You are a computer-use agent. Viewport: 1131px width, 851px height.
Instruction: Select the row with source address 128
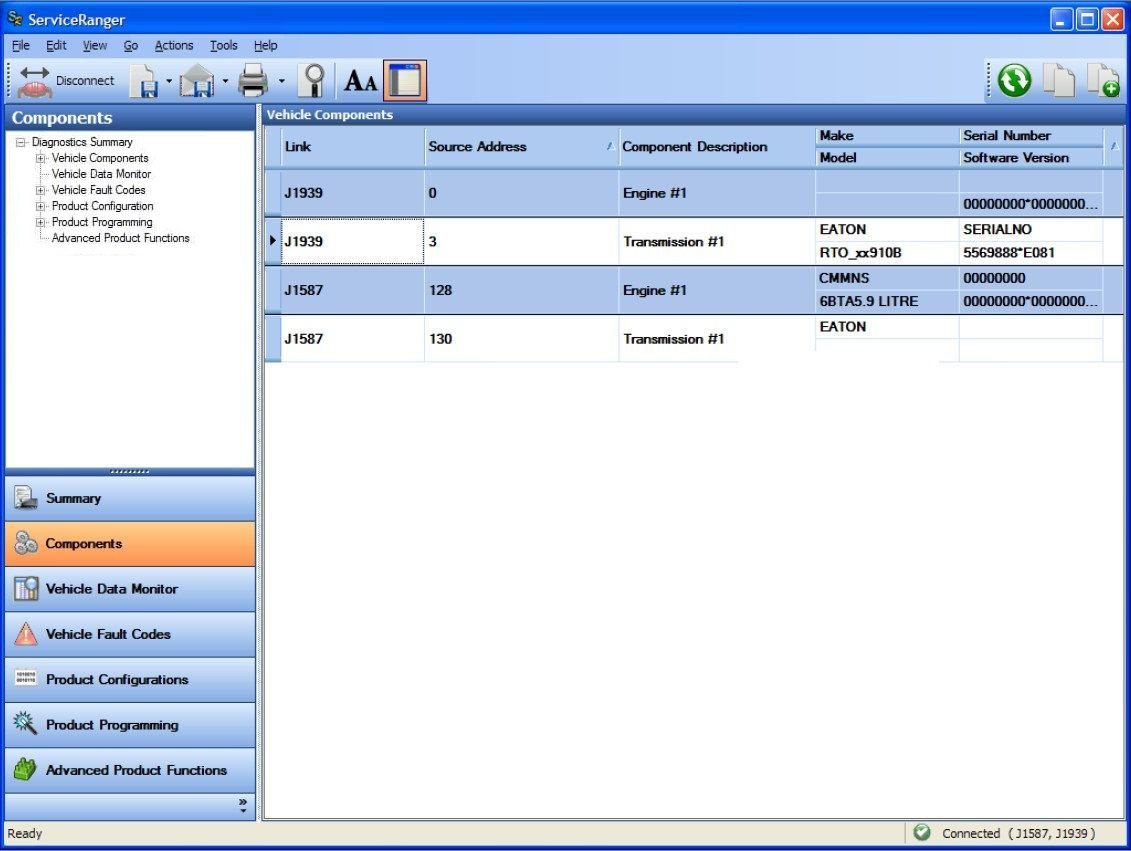(693, 291)
